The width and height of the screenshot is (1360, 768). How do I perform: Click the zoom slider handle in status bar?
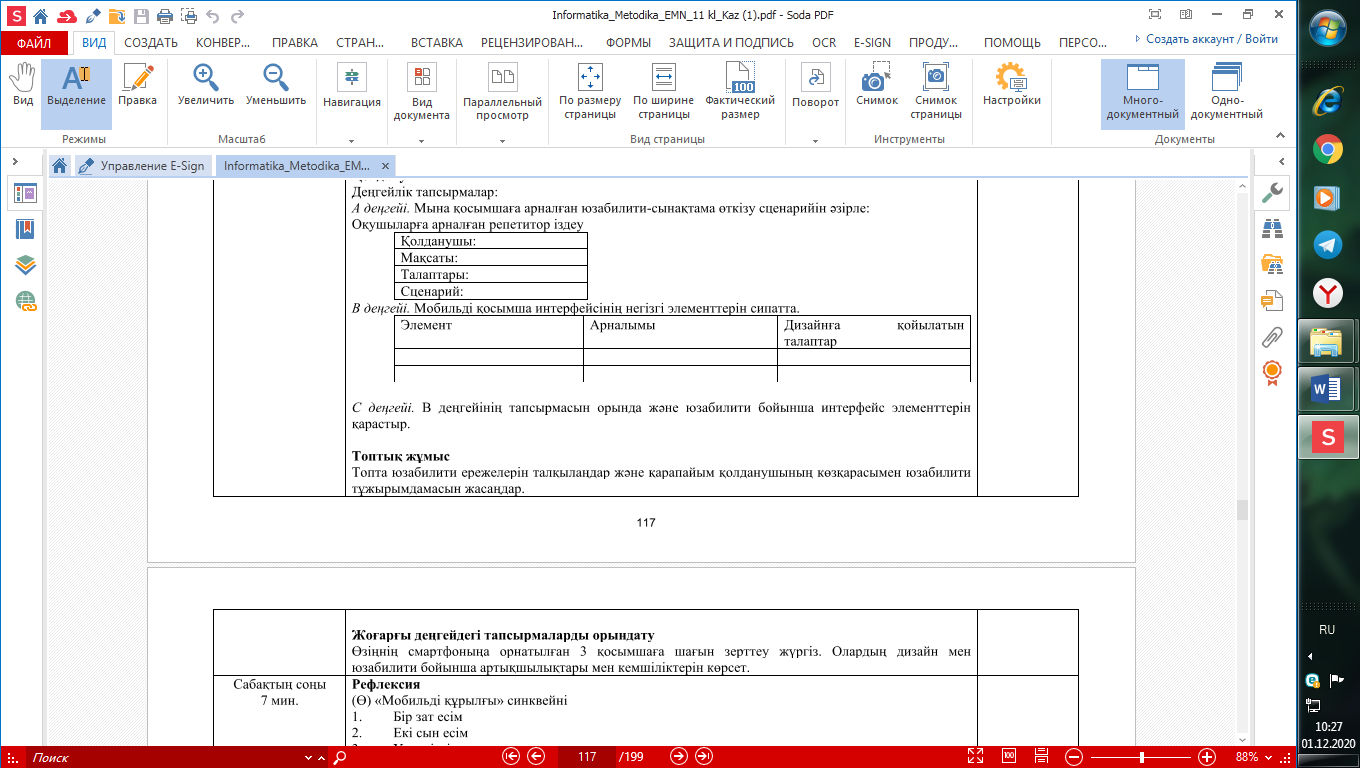pos(1144,757)
